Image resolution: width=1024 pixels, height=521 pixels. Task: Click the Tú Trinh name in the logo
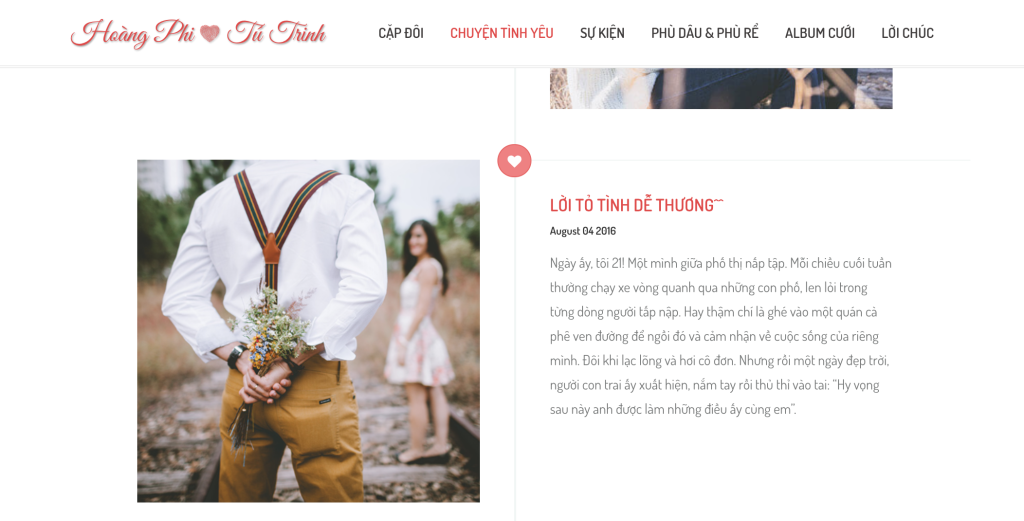click(x=276, y=33)
